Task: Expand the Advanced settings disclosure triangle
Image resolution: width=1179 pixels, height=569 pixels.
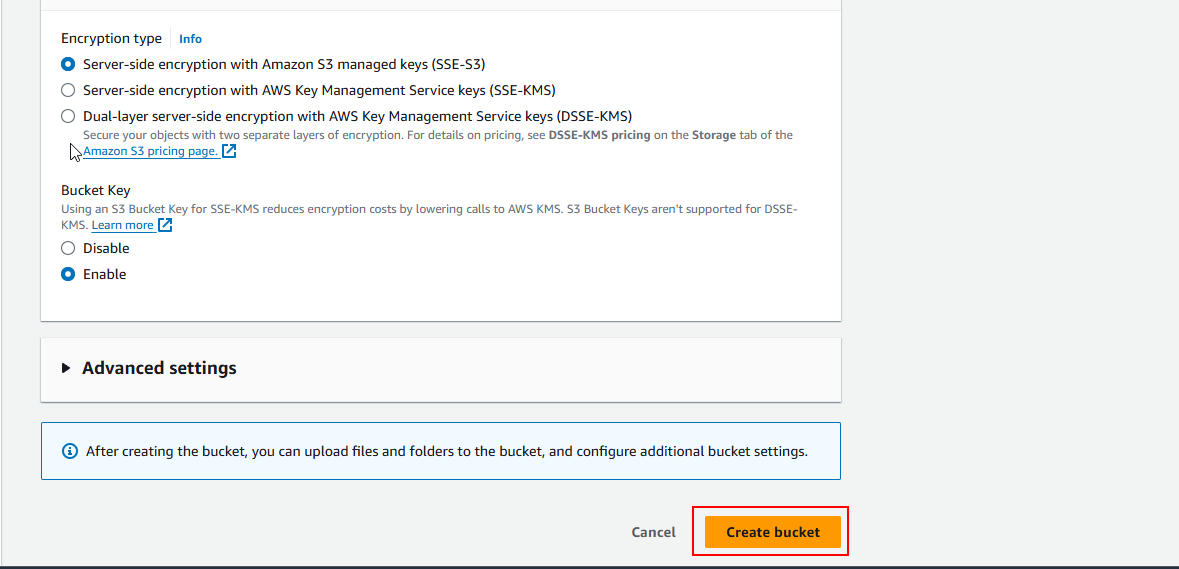Action: coord(66,368)
